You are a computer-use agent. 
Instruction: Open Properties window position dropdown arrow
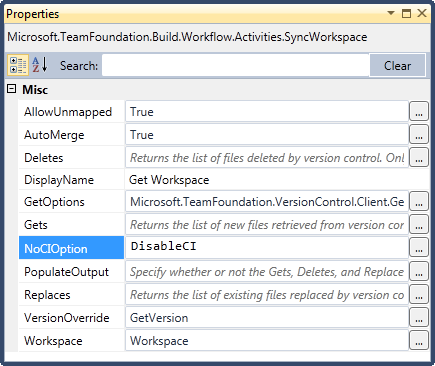pos(391,13)
